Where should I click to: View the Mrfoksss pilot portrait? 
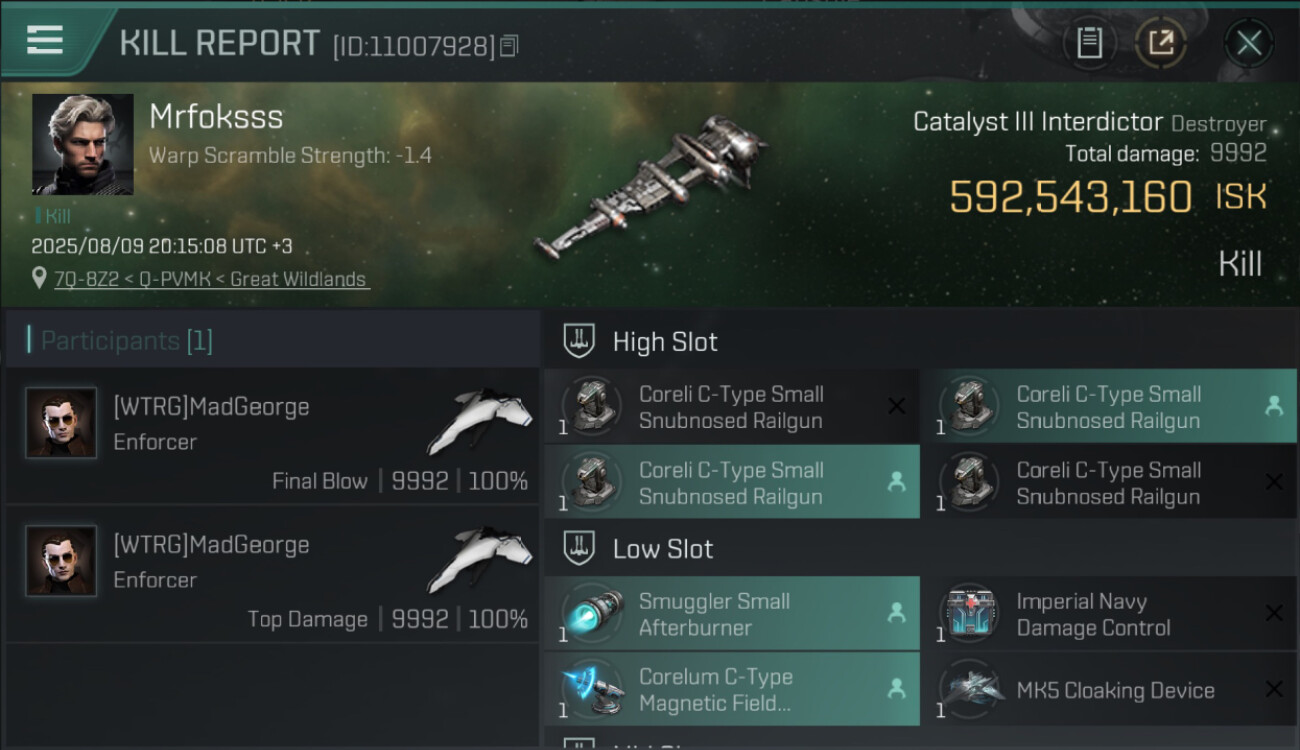point(82,144)
